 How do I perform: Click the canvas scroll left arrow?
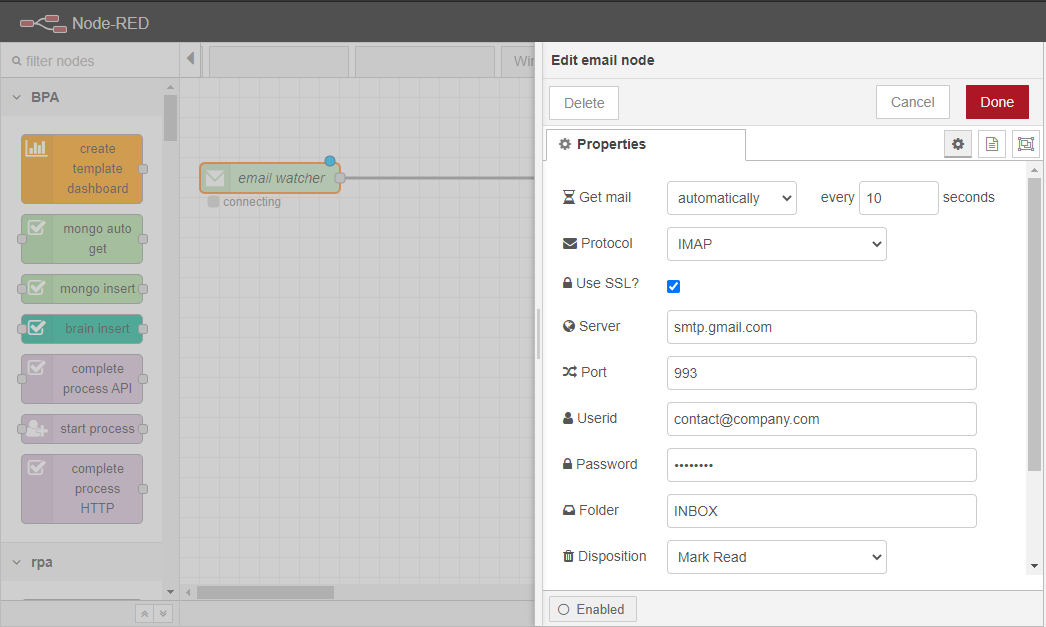(188, 592)
